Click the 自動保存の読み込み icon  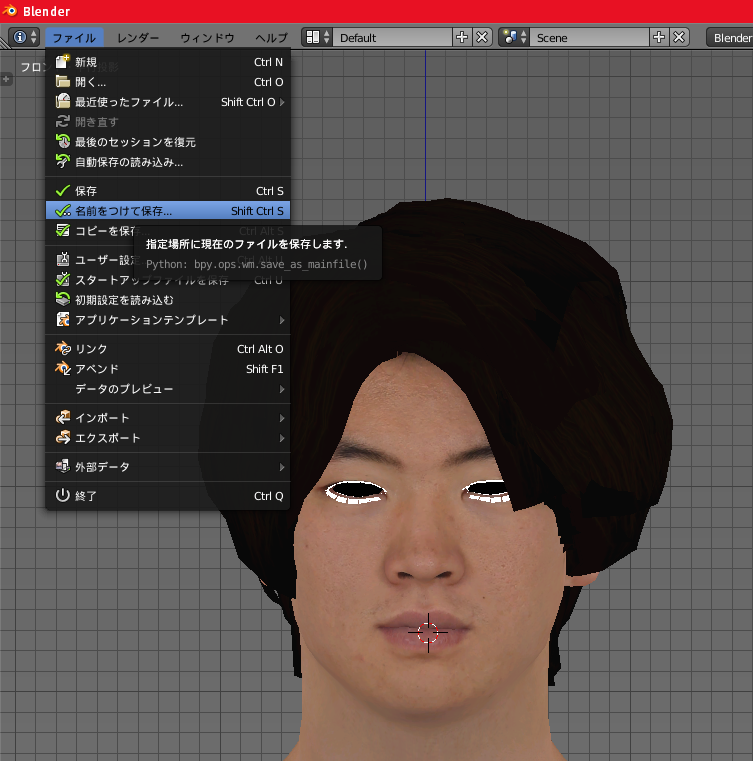(x=63, y=162)
